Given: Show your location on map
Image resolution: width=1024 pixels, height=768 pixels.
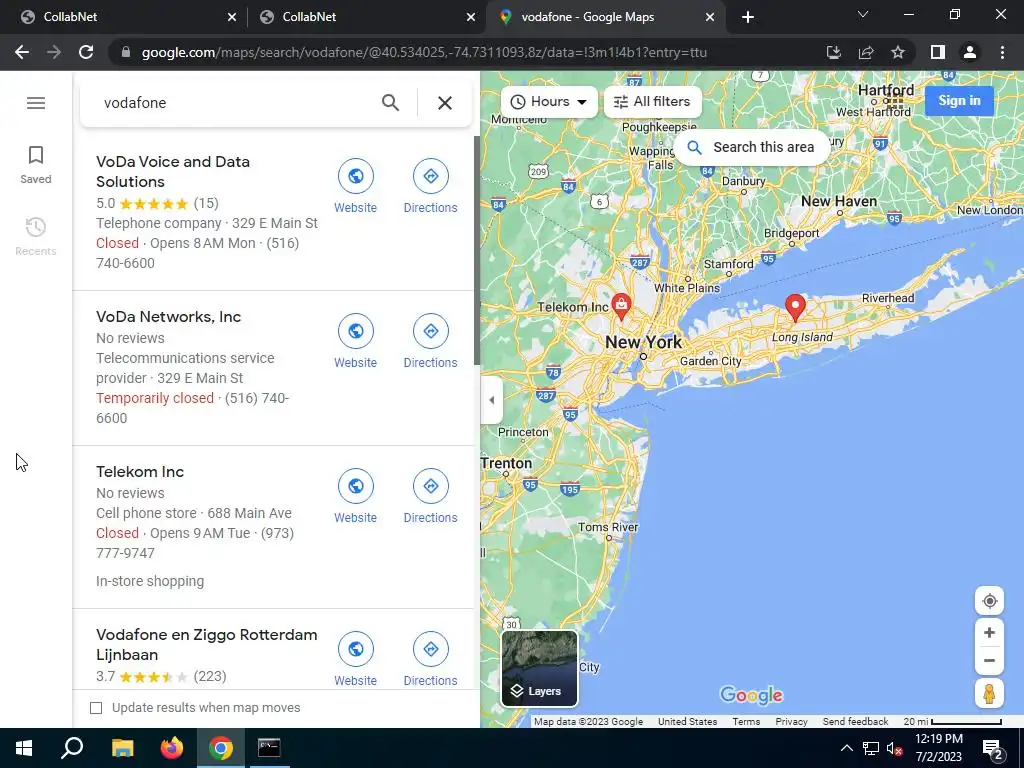Looking at the screenshot, I should pyautogui.click(x=989, y=601).
